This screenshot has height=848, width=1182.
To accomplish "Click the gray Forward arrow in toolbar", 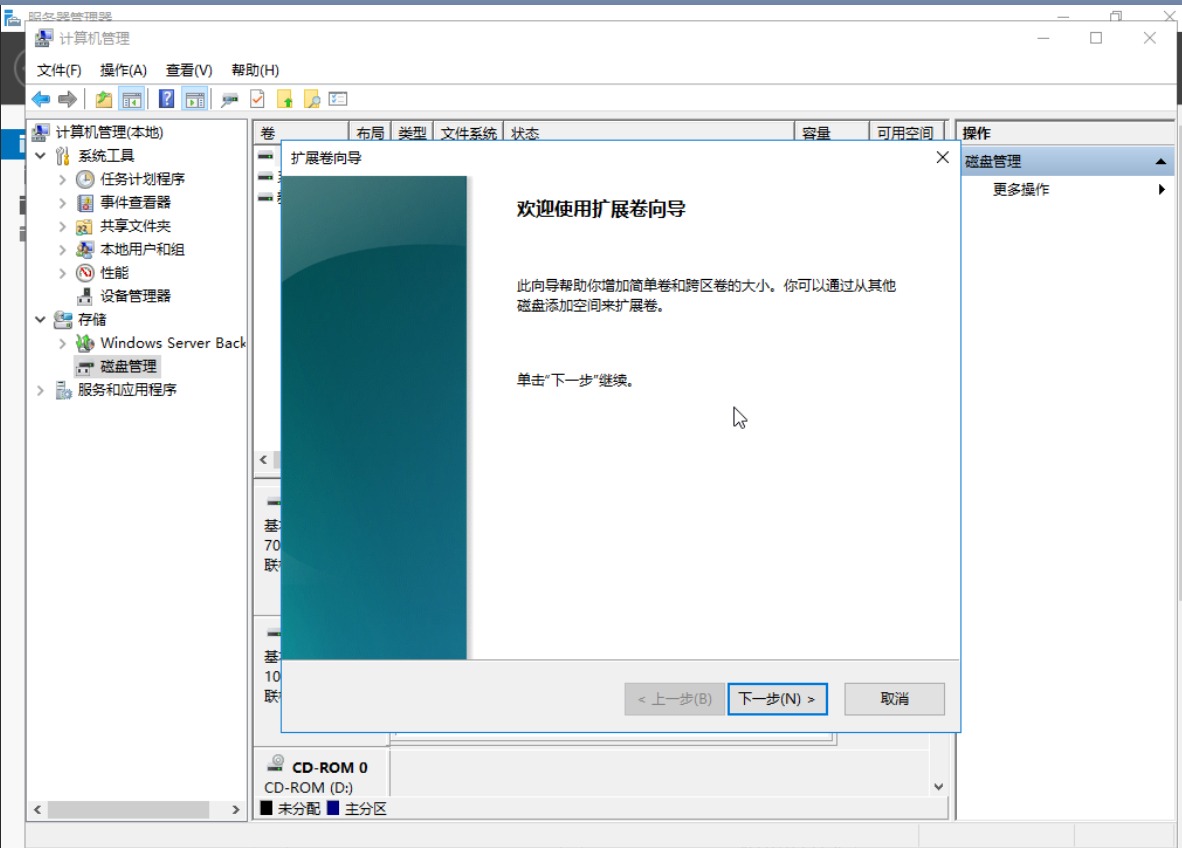I will point(67,99).
